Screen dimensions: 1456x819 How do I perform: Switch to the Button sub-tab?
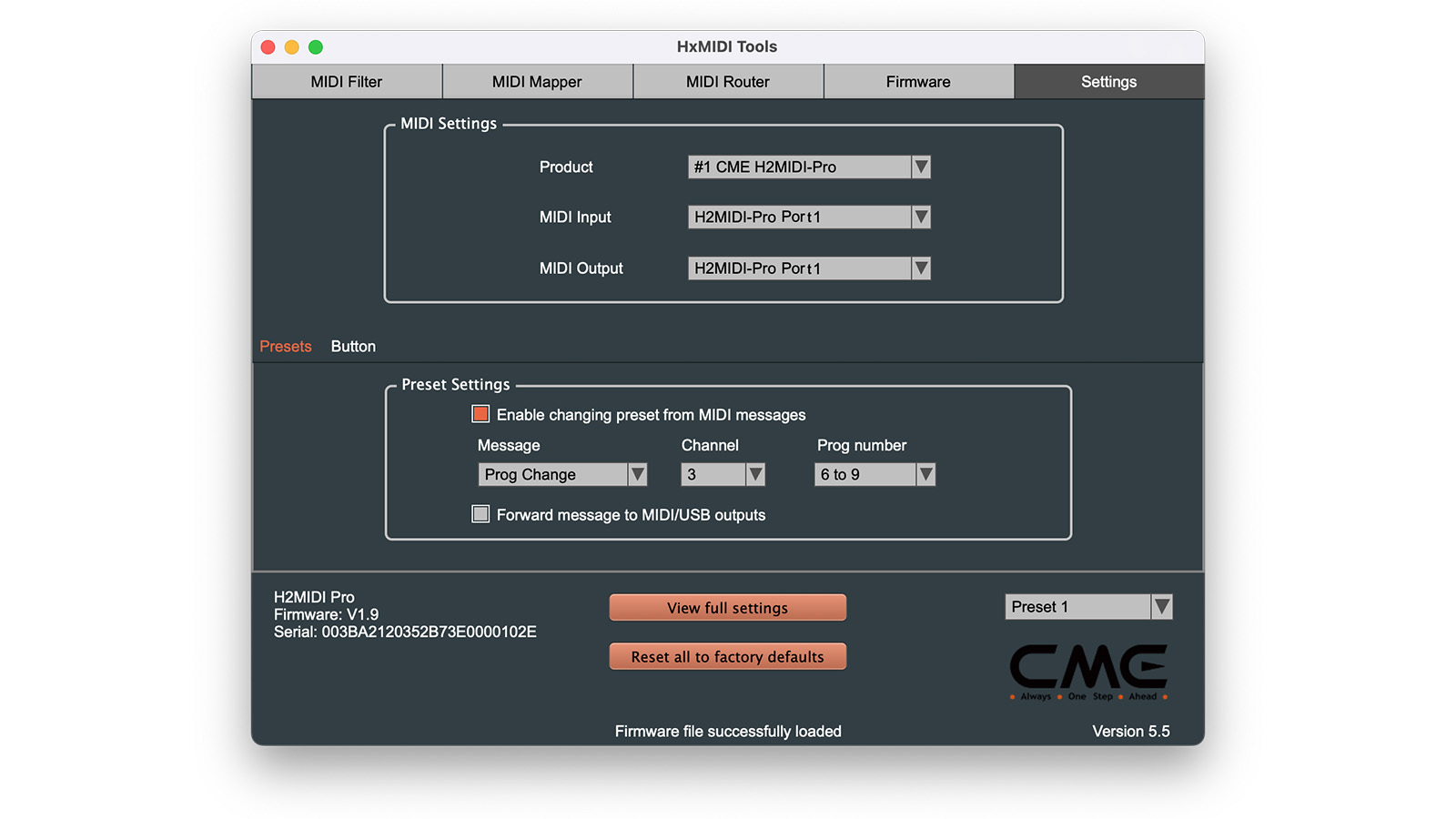pyautogui.click(x=353, y=347)
